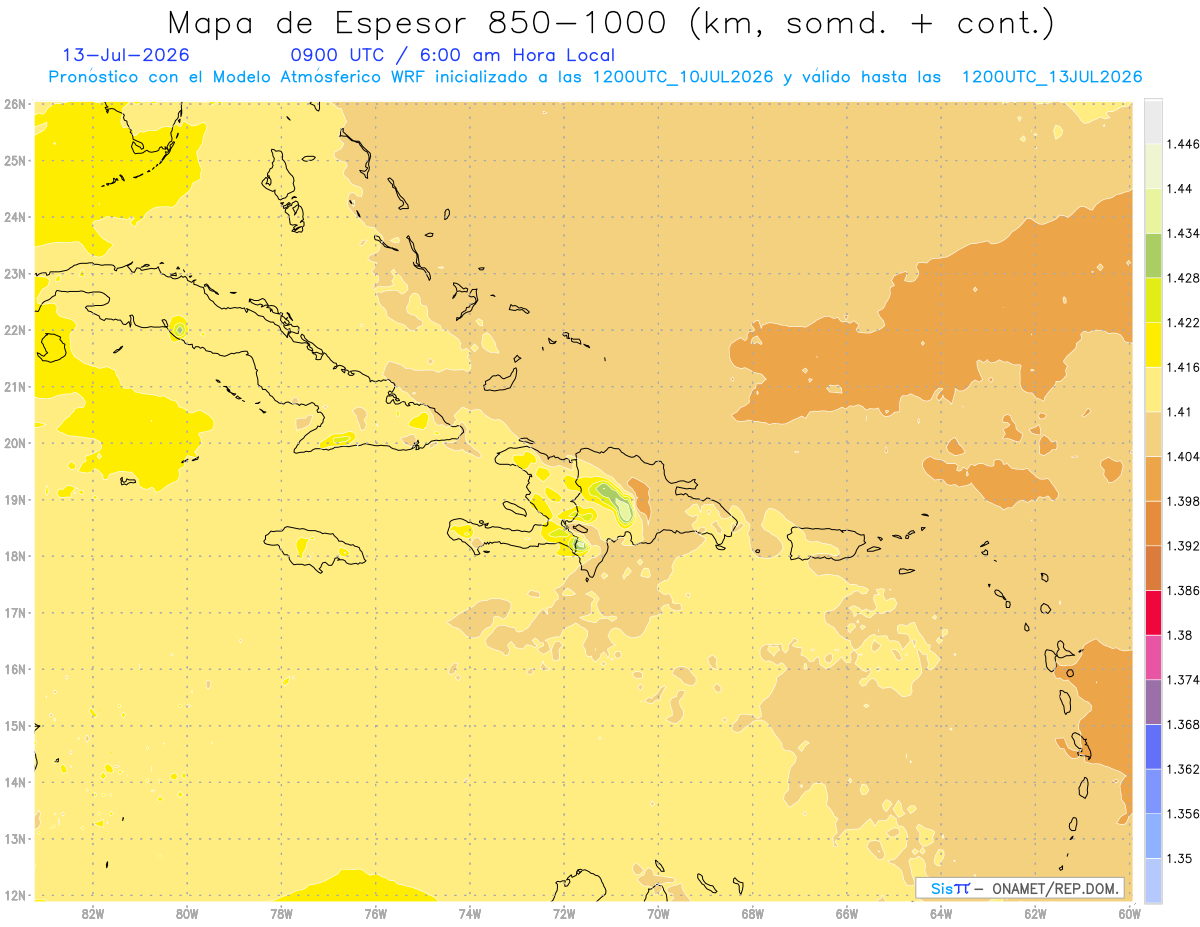The image size is (1200, 927).
Task: Click the longitude label '82W'
Action: pos(92,914)
